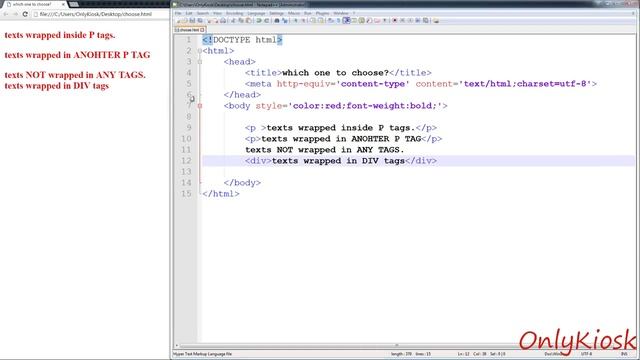Click Synchronize Vertical Scrolling icon
Screen dimensions: 640x360
coord(313,20)
